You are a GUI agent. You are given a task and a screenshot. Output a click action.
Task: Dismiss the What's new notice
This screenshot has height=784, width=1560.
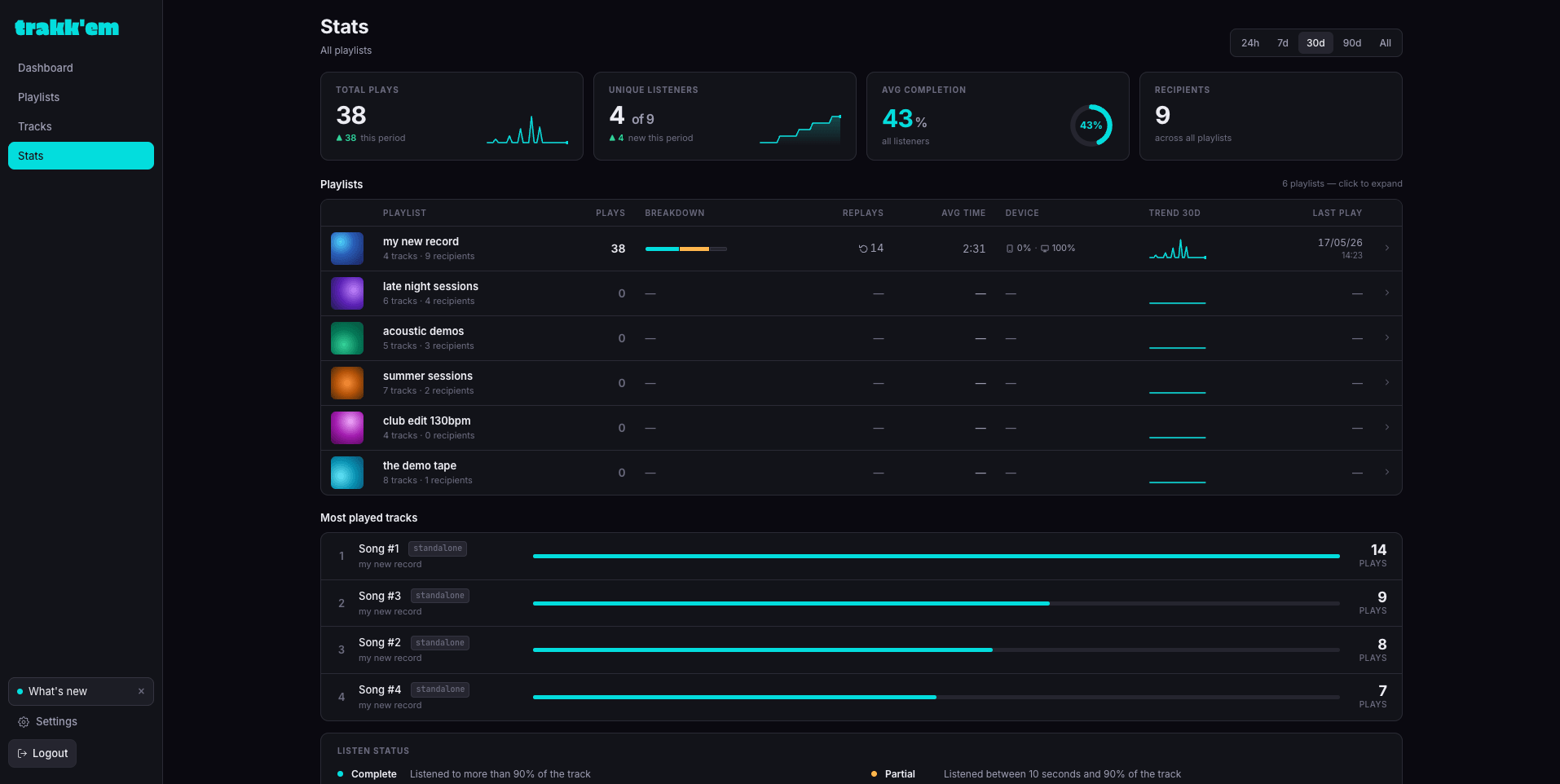click(x=141, y=691)
